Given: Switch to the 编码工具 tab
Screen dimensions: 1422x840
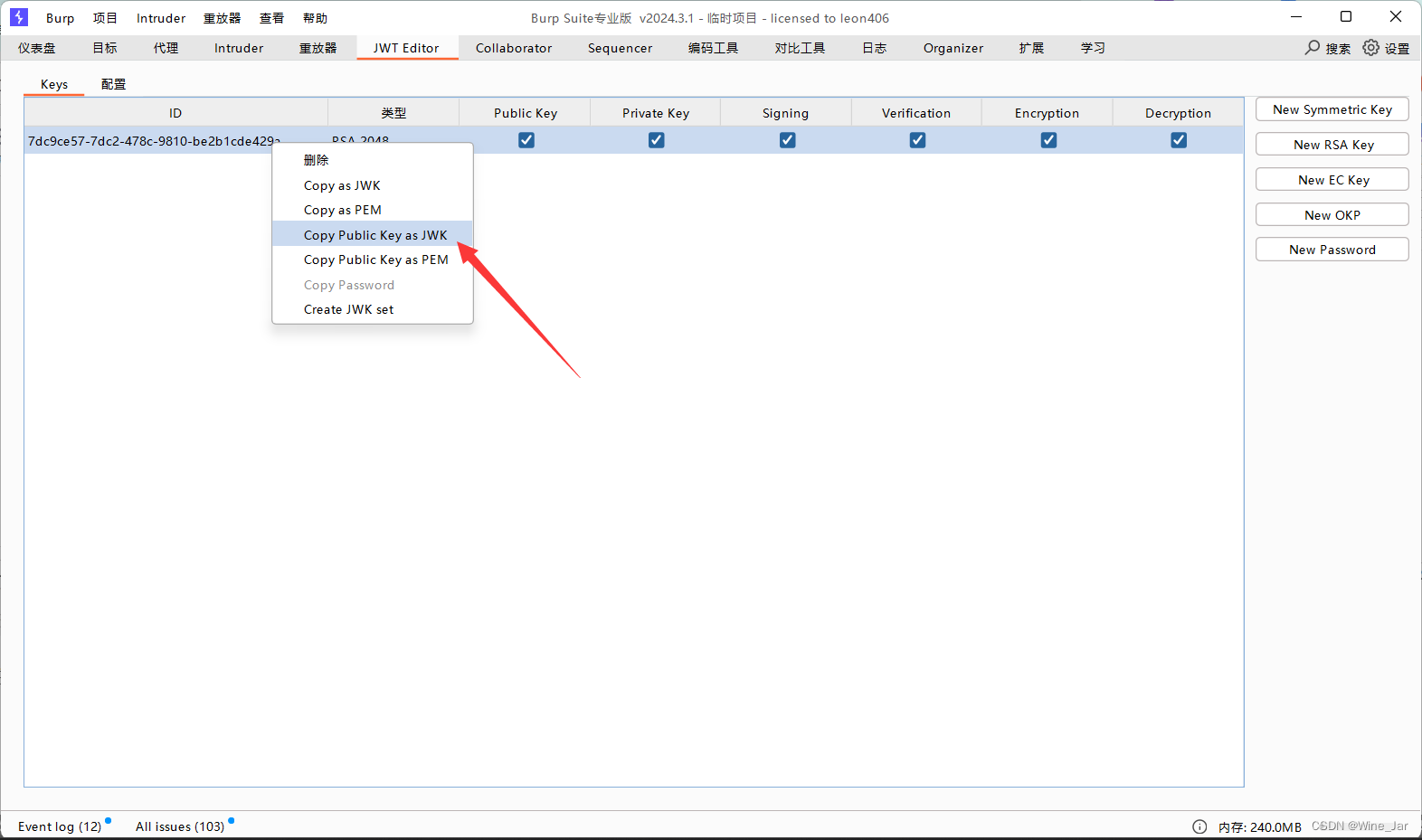Looking at the screenshot, I should (714, 48).
